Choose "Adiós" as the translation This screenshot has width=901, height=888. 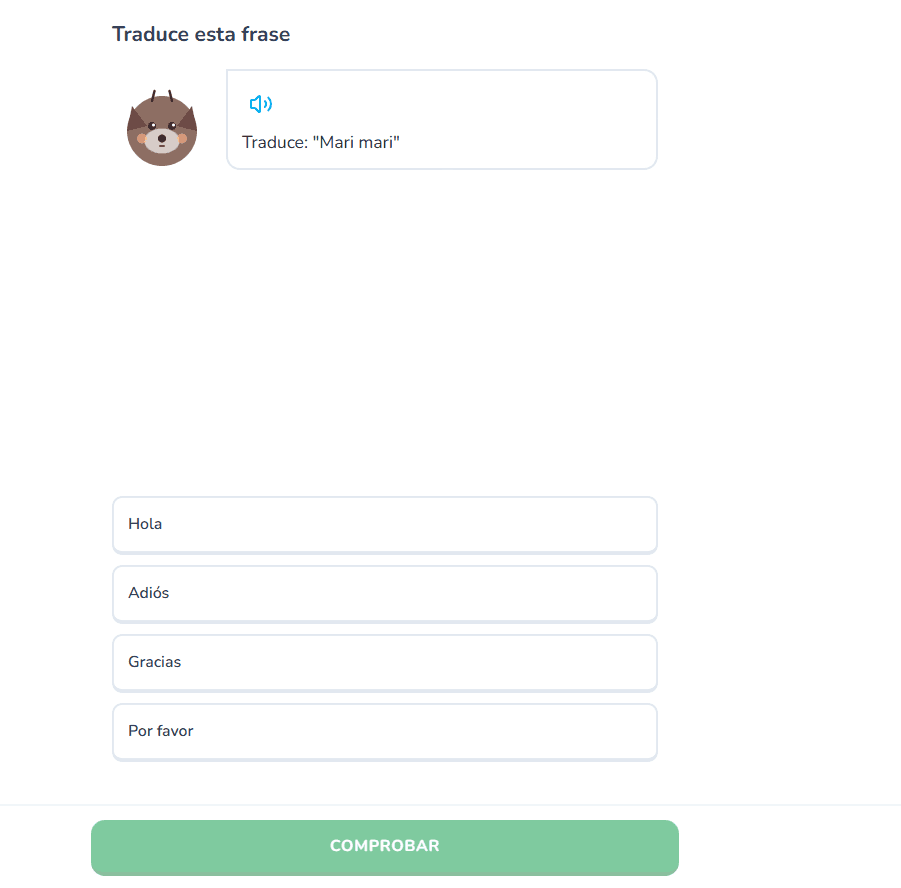pyautogui.click(x=384, y=593)
